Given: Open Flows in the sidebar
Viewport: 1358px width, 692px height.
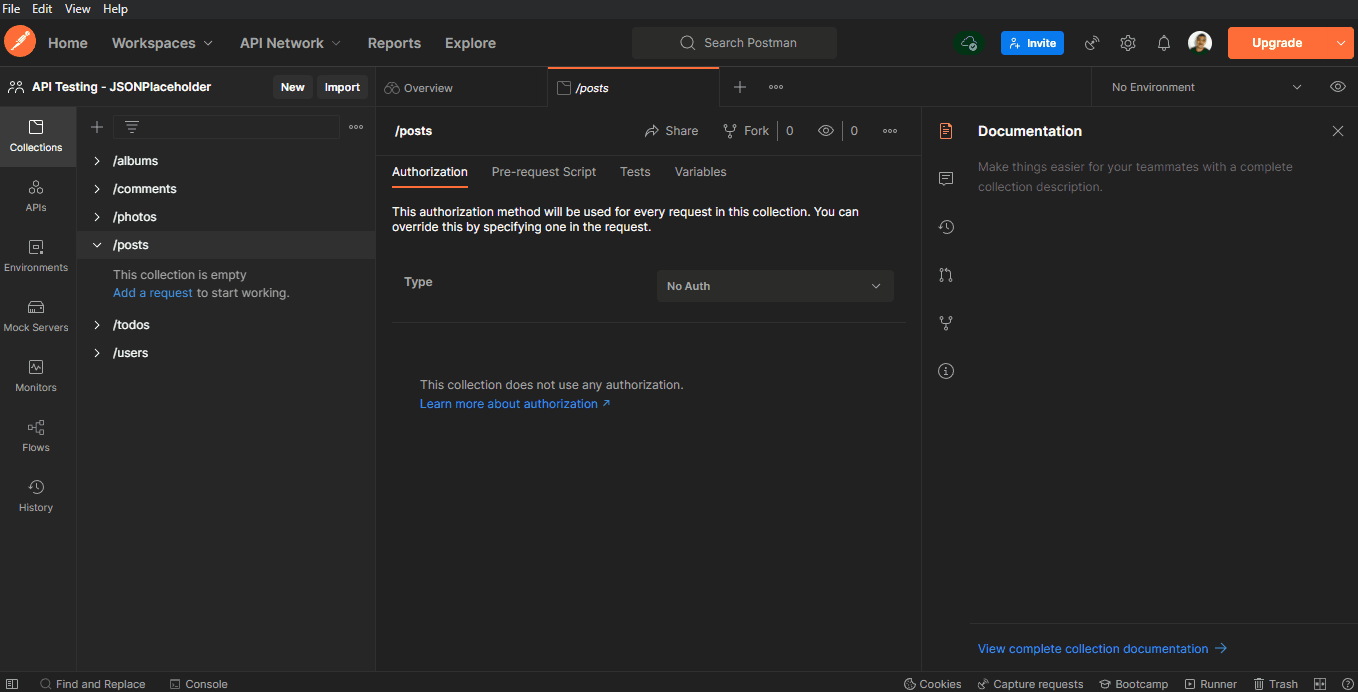Looking at the screenshot, I should pyautogui.click(x=36, y=436).
